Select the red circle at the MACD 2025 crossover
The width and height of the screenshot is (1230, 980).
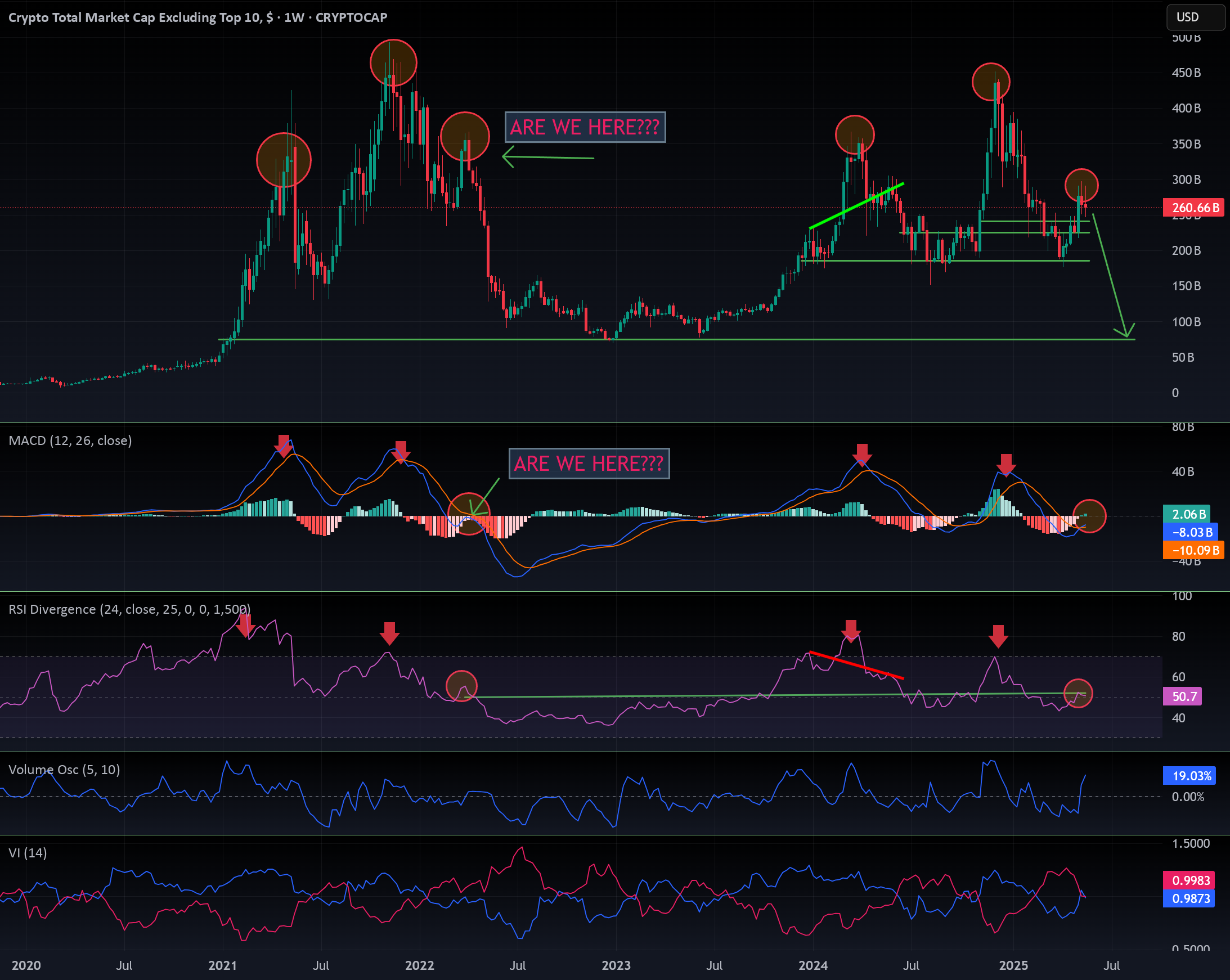coord(1089,516)
